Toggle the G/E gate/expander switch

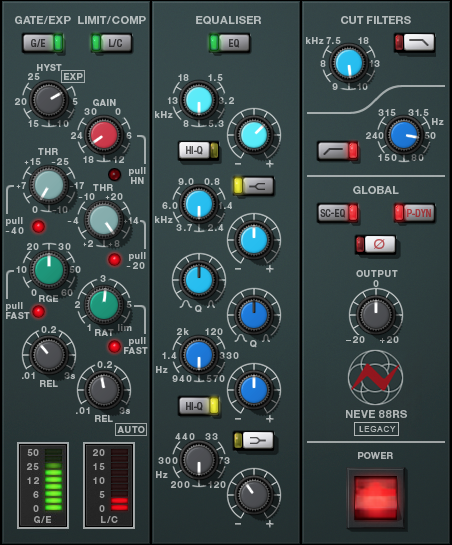[43, 43]
